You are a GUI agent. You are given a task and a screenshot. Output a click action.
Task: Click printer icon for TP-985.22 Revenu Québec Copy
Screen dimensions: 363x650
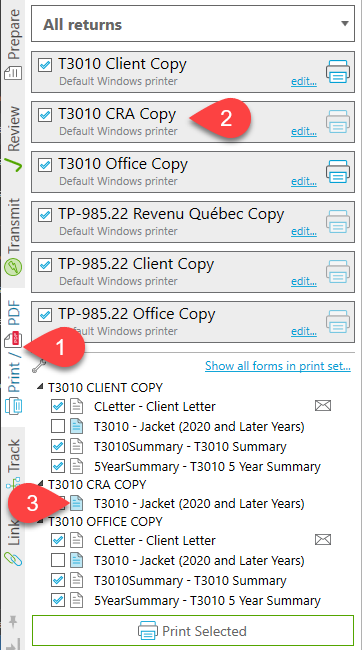[338, 222]
